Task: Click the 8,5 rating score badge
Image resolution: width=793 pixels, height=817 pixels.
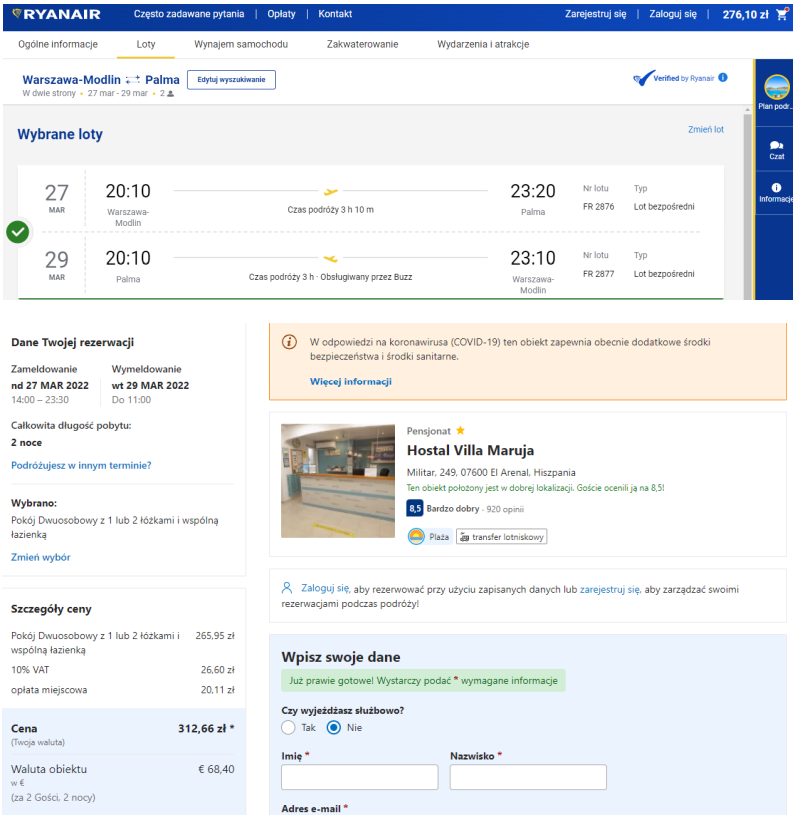Action: [415, 509]
